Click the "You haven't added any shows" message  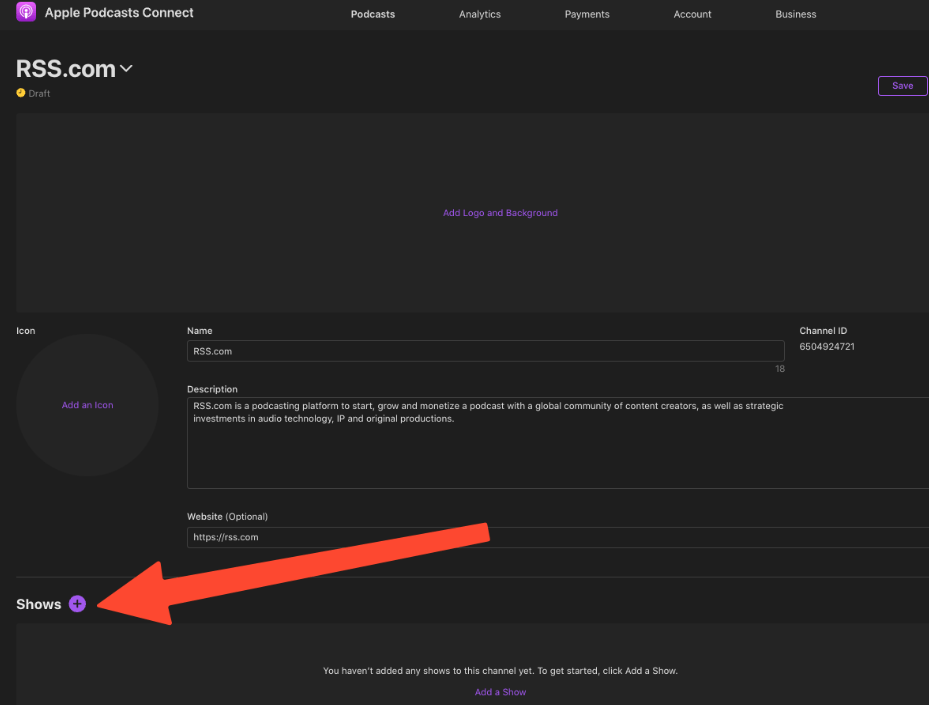pyautogui.click(x=500, y=671)
